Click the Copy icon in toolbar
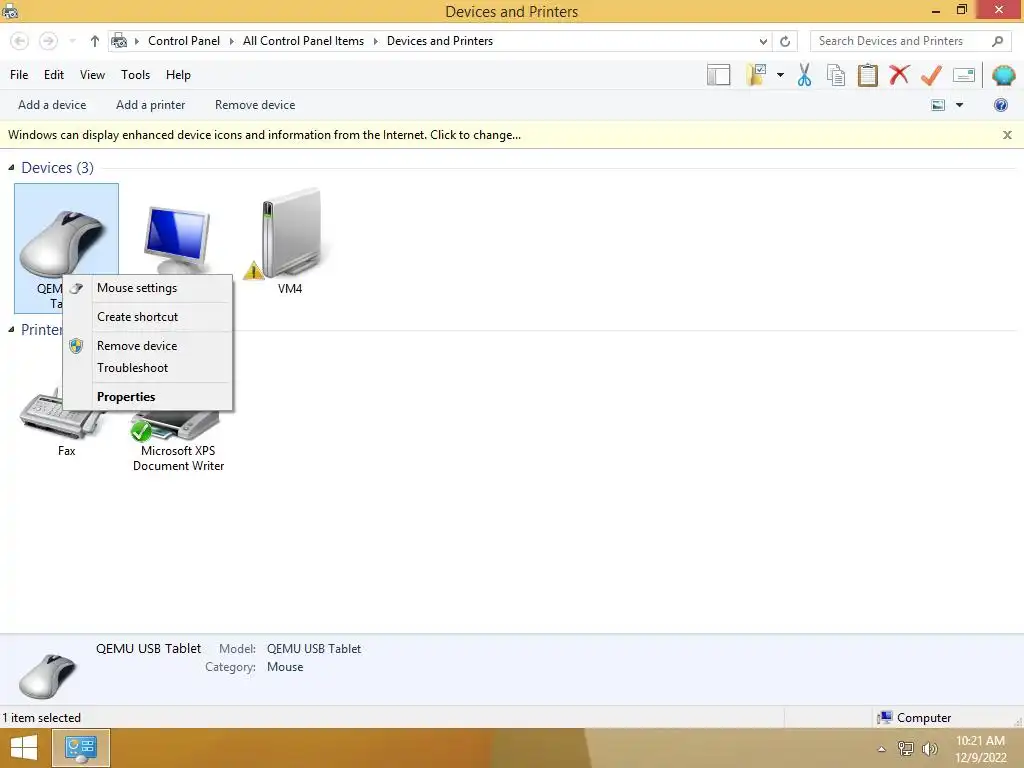This screenshot has height=768, width=1024. pos(836,75)
